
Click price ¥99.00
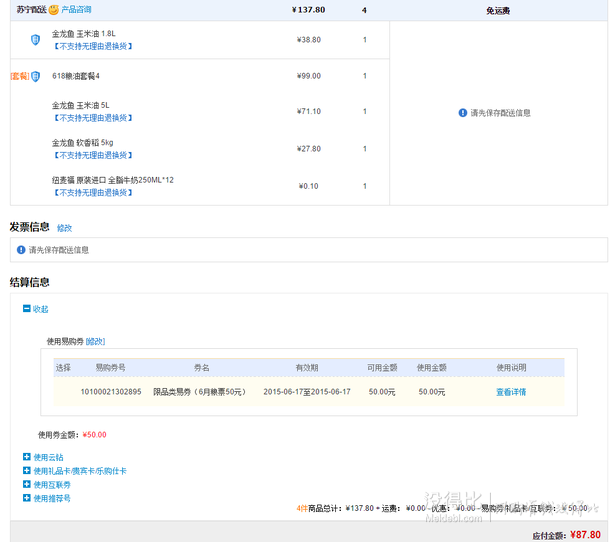[x=309, y=76]
